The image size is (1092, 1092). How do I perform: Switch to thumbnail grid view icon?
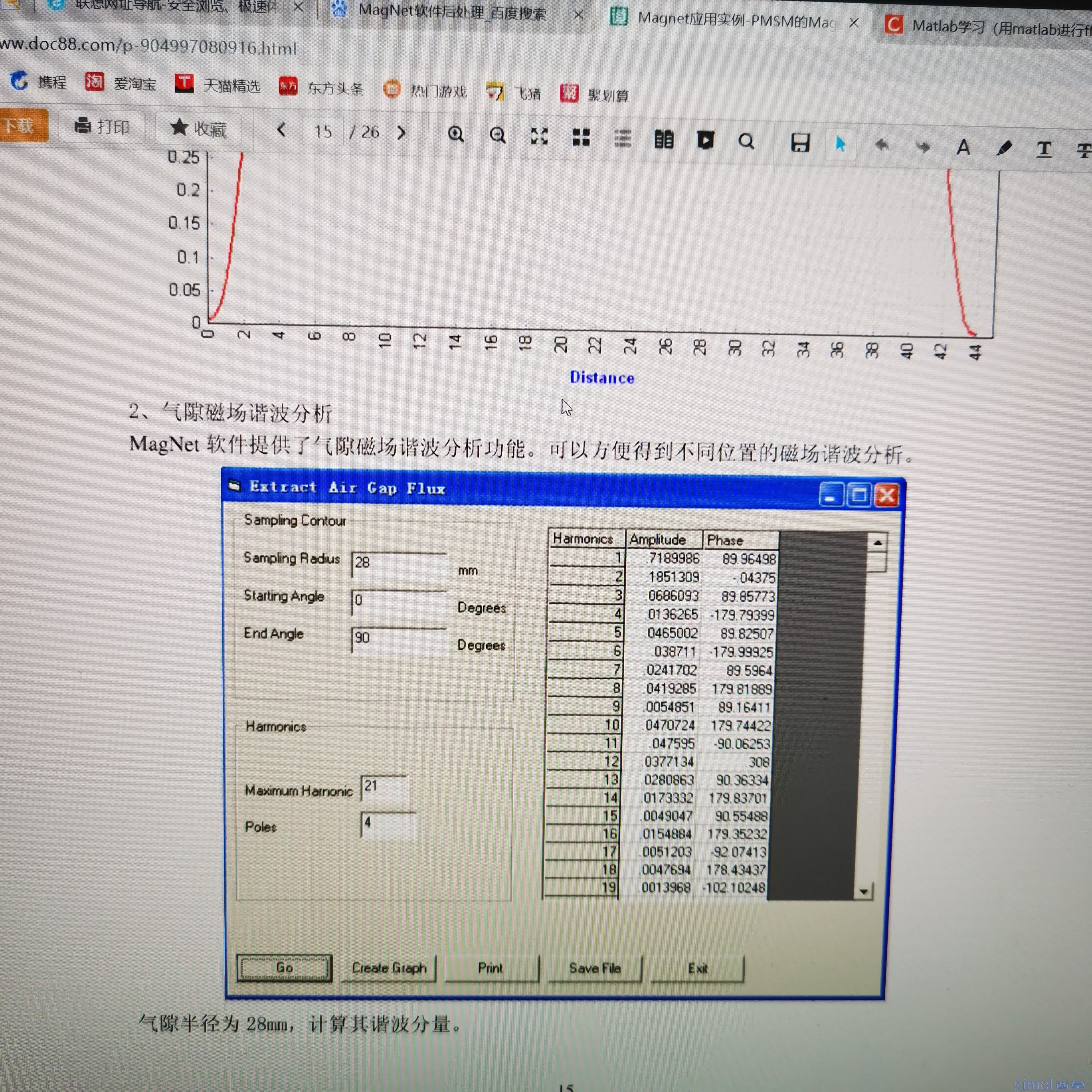pos(581,137)
